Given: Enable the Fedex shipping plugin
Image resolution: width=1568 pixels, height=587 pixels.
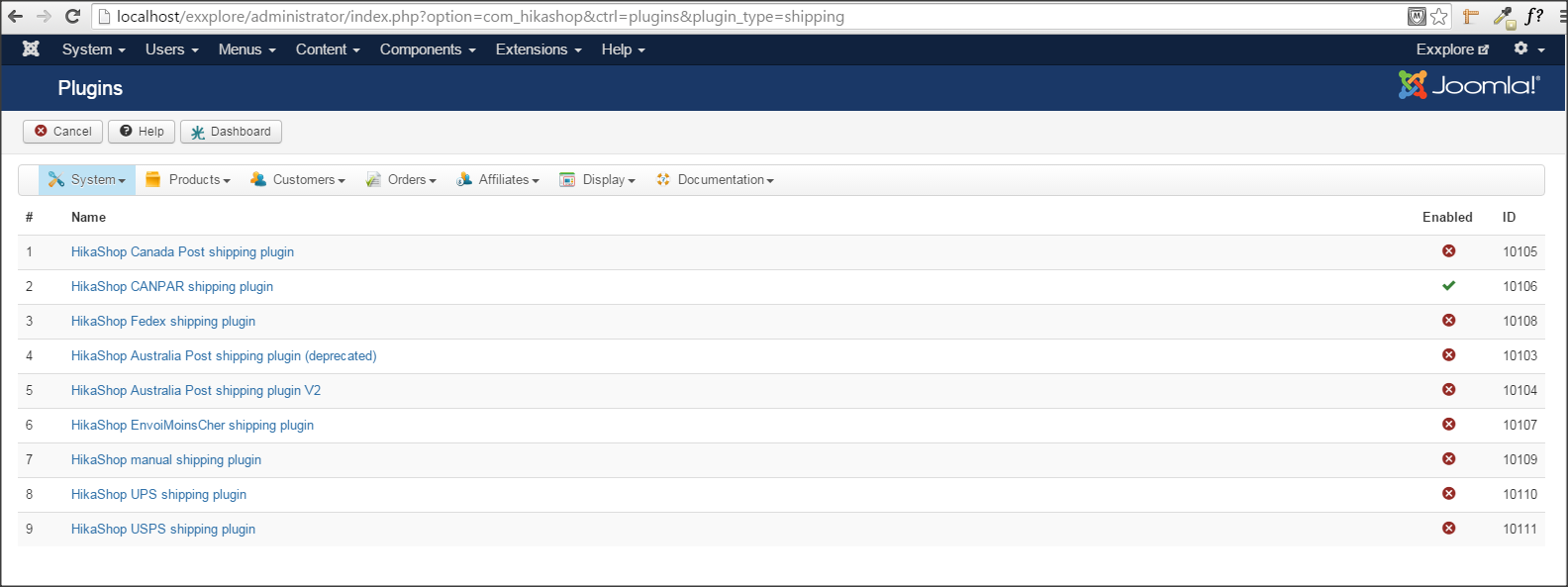Looking at the screenshot, I should (1448, 321).
